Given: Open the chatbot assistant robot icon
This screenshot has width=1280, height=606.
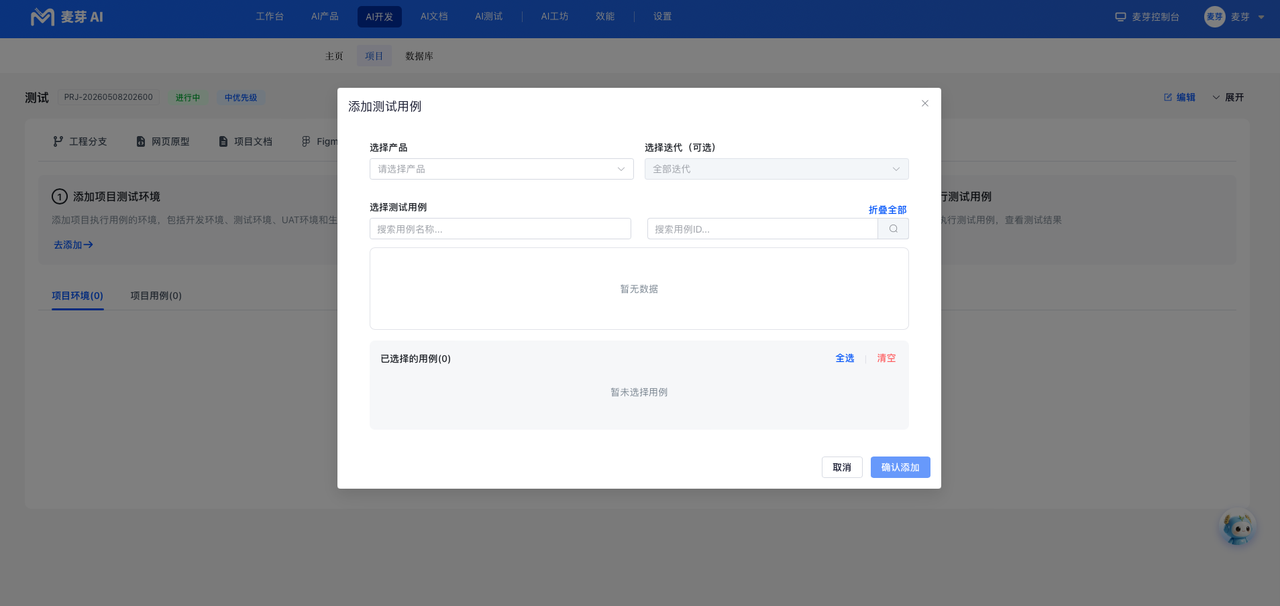Looking at the screenshot, I should point(1238,527).
